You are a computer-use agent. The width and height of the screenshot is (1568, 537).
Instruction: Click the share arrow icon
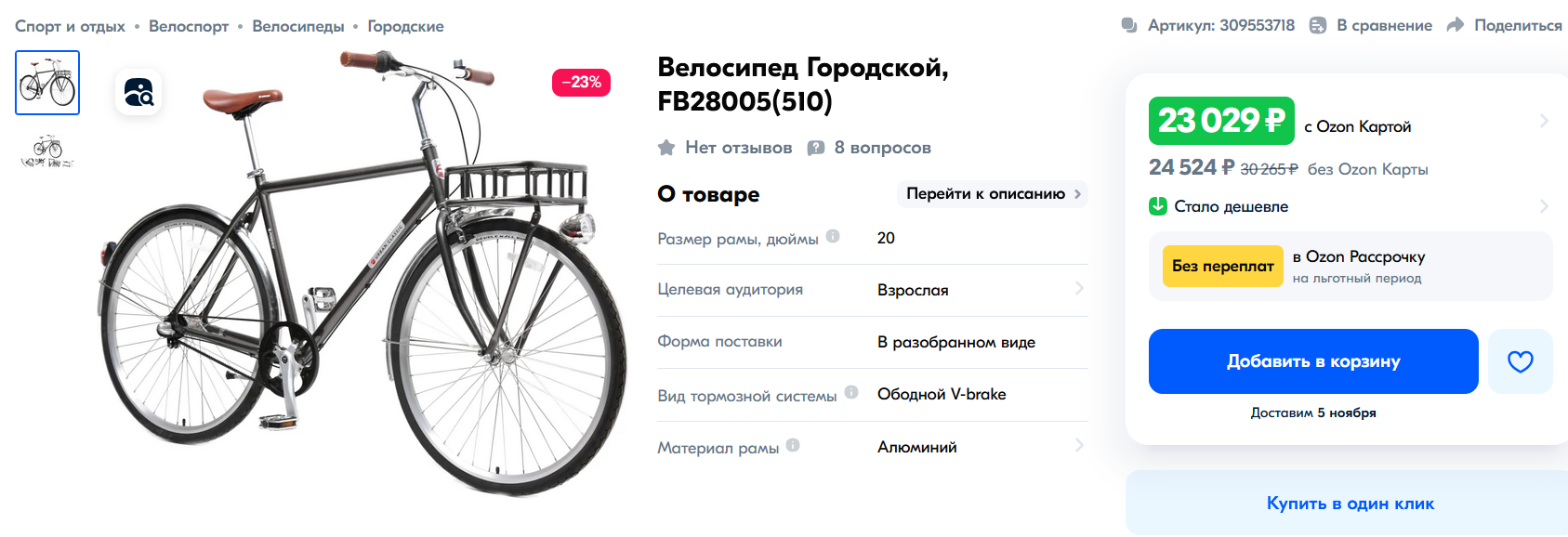point(1455,25)
